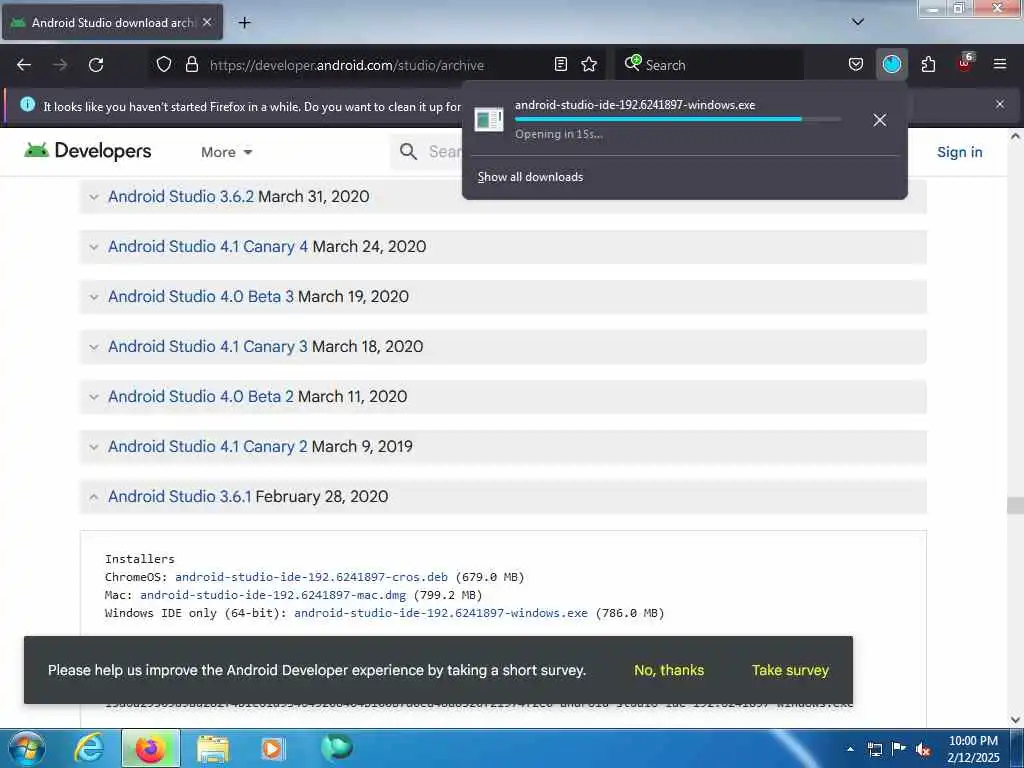The height and width of the screenshot is (768, 1024).
Task: Open the uBlock extension icon with badge 6
Action: point(965,63)
